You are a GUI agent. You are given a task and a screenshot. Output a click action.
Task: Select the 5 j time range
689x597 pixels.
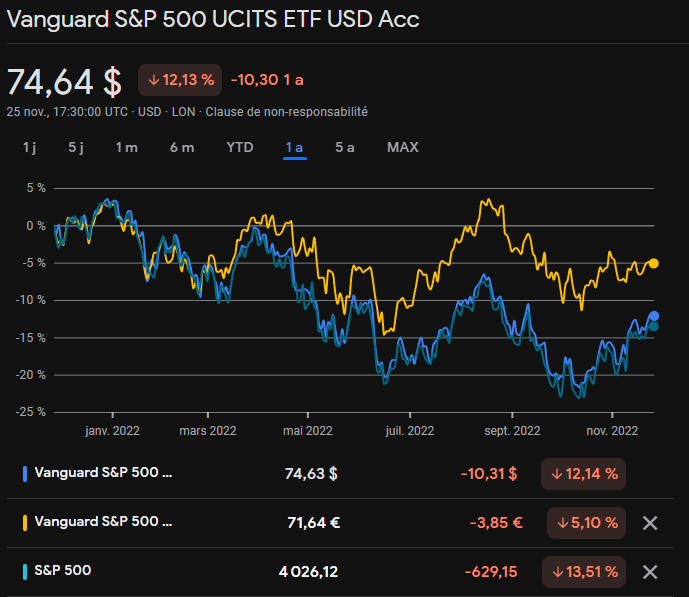76,147
